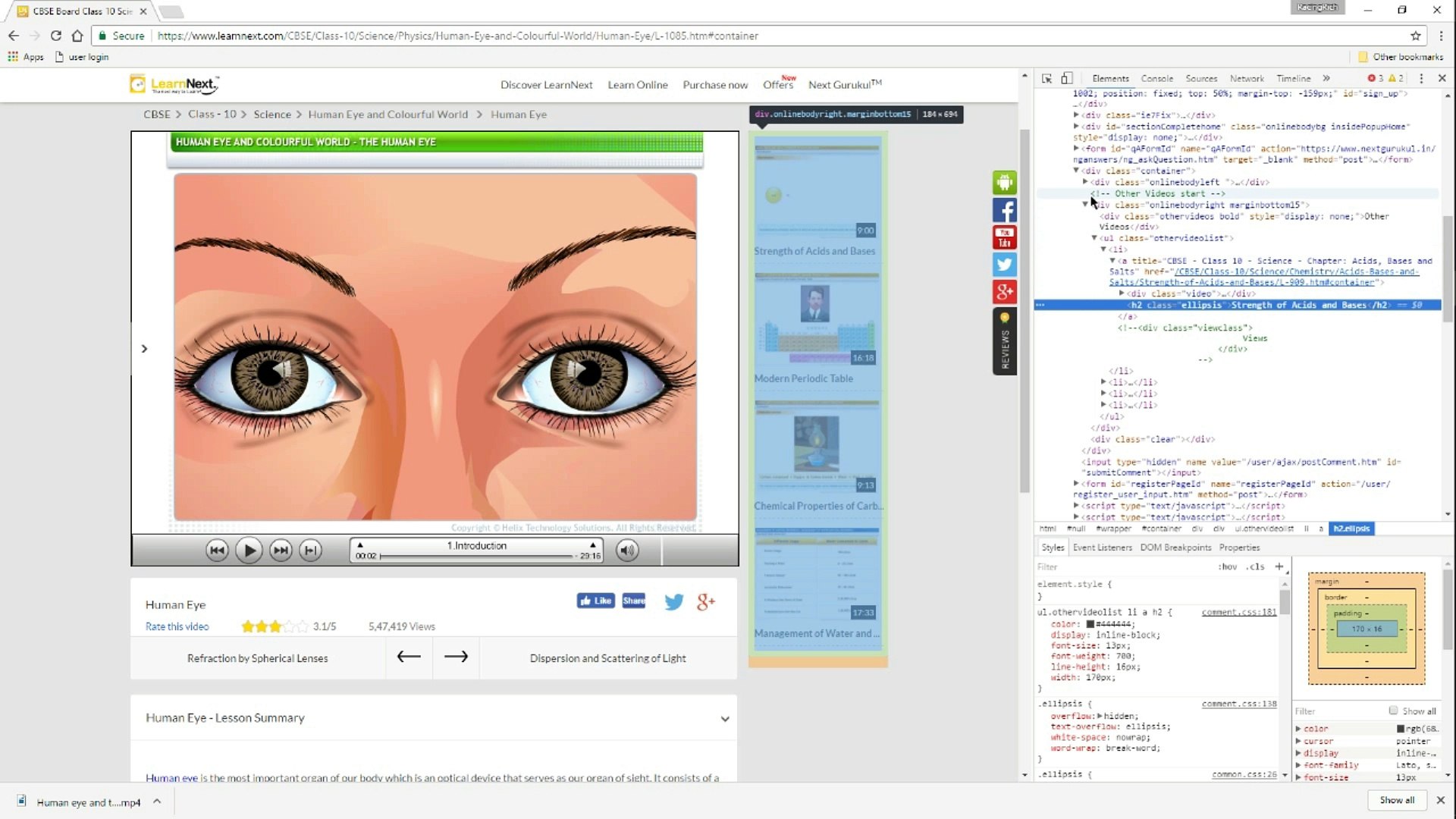Open the Android app icon in side bar
Viewport: 1456px width, 819px height.
1005,182
